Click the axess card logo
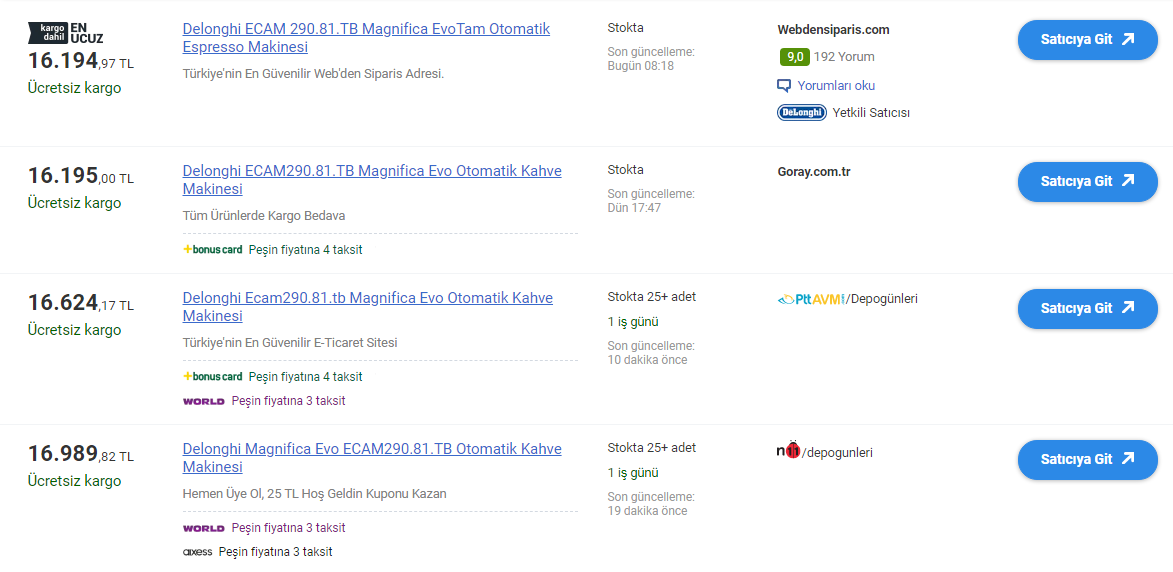The width and height of the screenshot is (1173, 572). [x=197, y=553]
